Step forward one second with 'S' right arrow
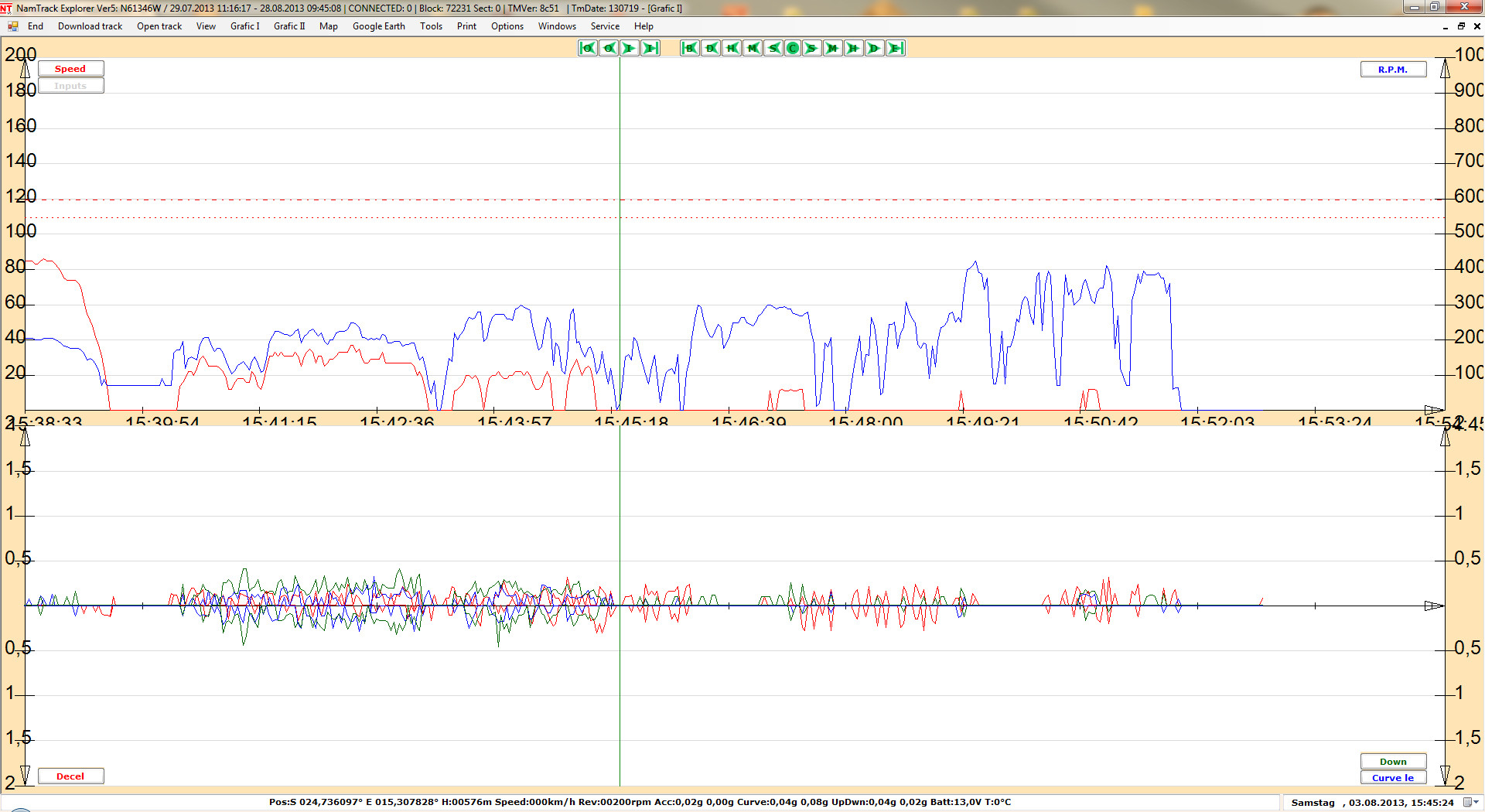 [811, 48]
